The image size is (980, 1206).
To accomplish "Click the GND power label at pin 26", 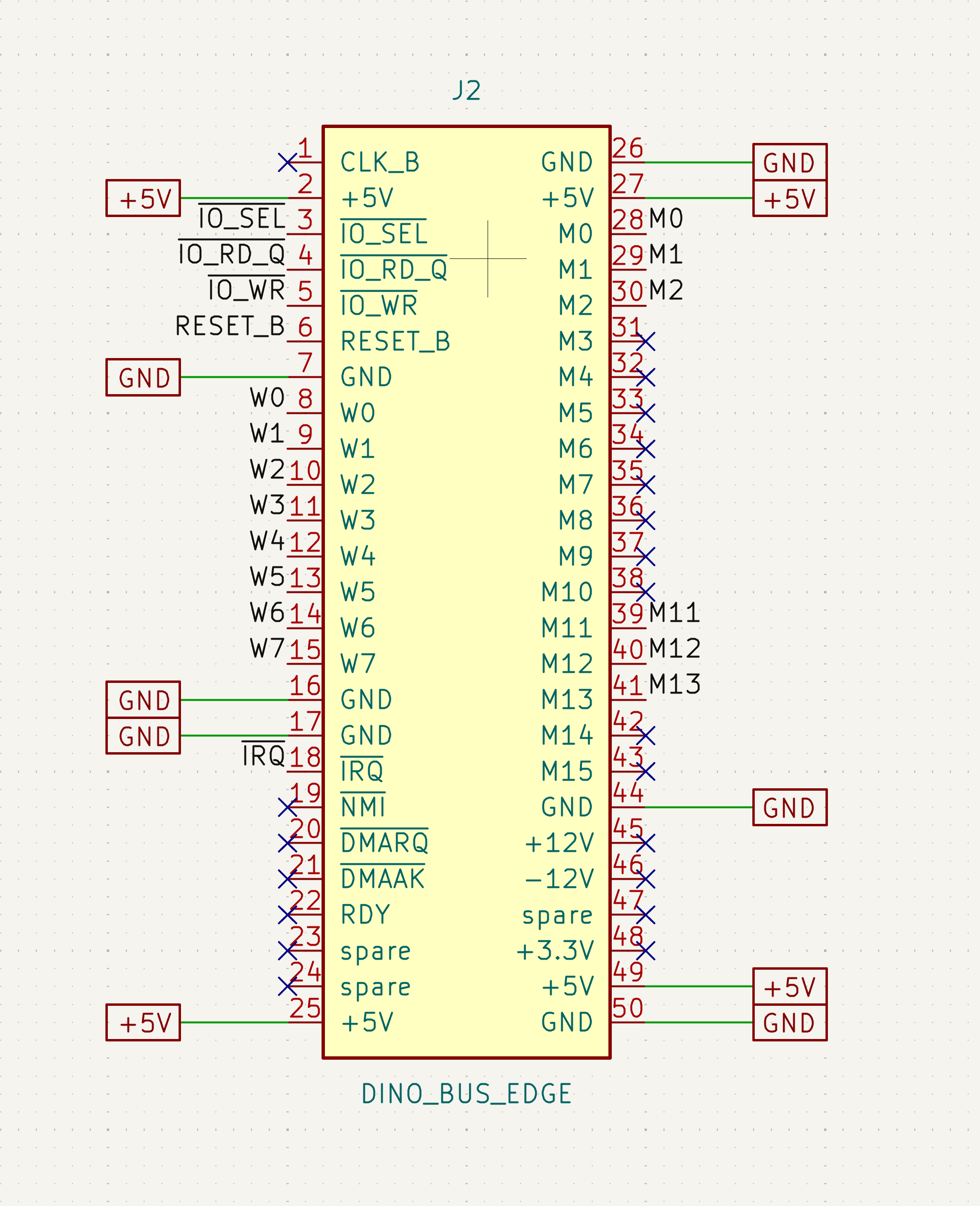I will [x=790, y=163].
